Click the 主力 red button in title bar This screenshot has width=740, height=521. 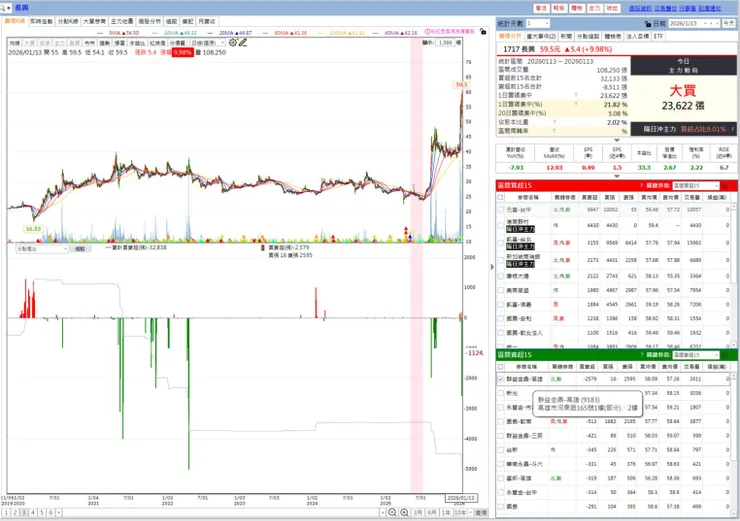(x=594, y=8)
